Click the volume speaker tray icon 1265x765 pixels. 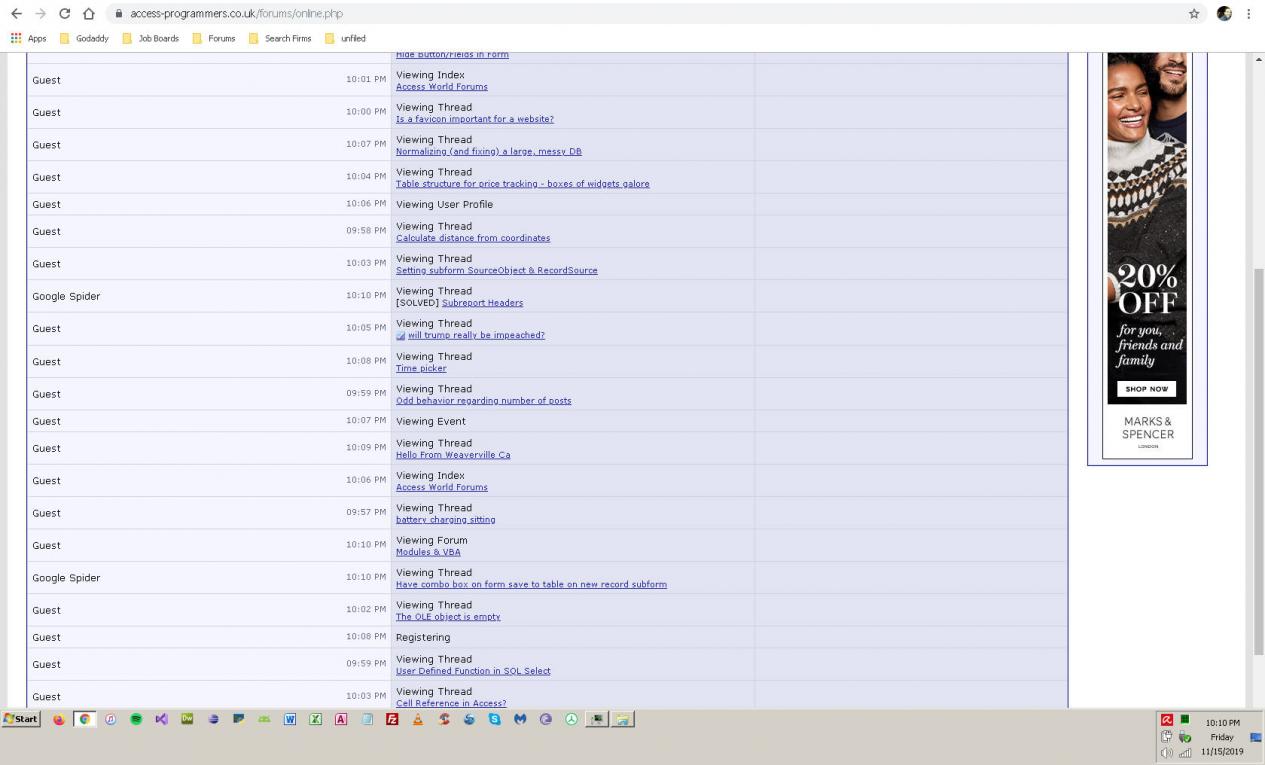tap(1166, 753)
